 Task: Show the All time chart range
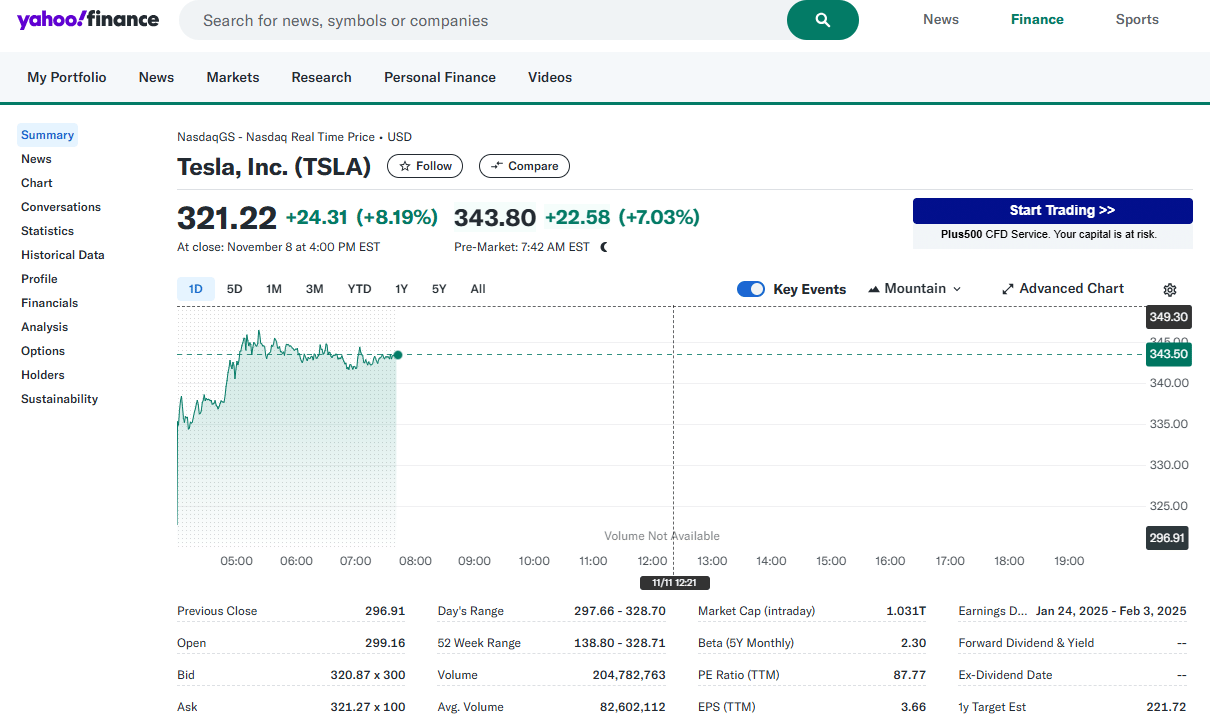478,289
